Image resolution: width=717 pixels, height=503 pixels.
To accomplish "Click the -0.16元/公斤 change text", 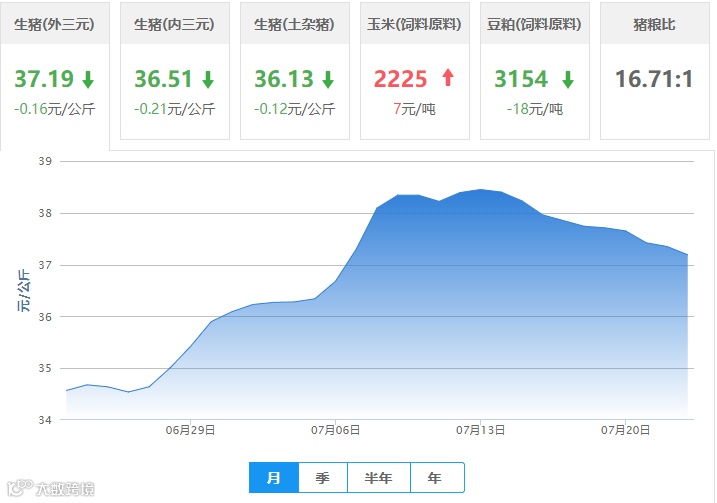I will coord(55,109).
